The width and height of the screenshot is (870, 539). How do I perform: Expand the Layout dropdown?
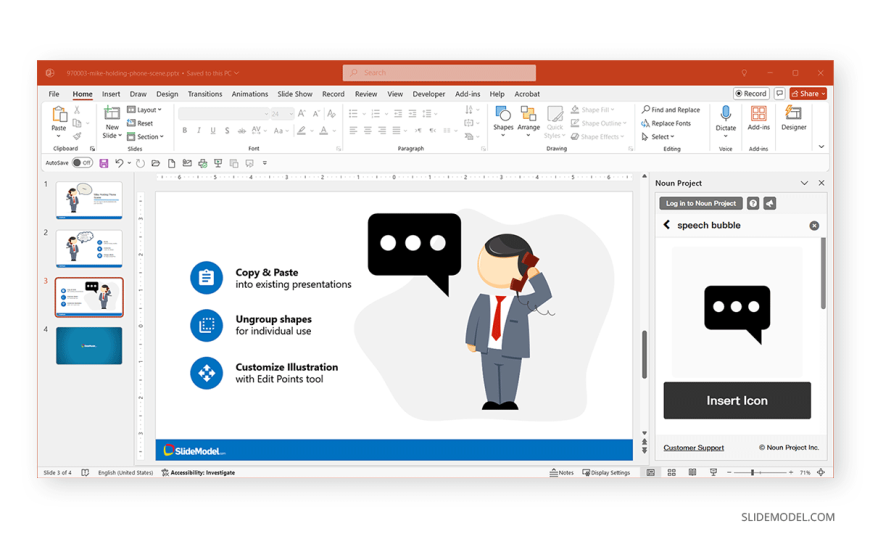click(144, 110)
